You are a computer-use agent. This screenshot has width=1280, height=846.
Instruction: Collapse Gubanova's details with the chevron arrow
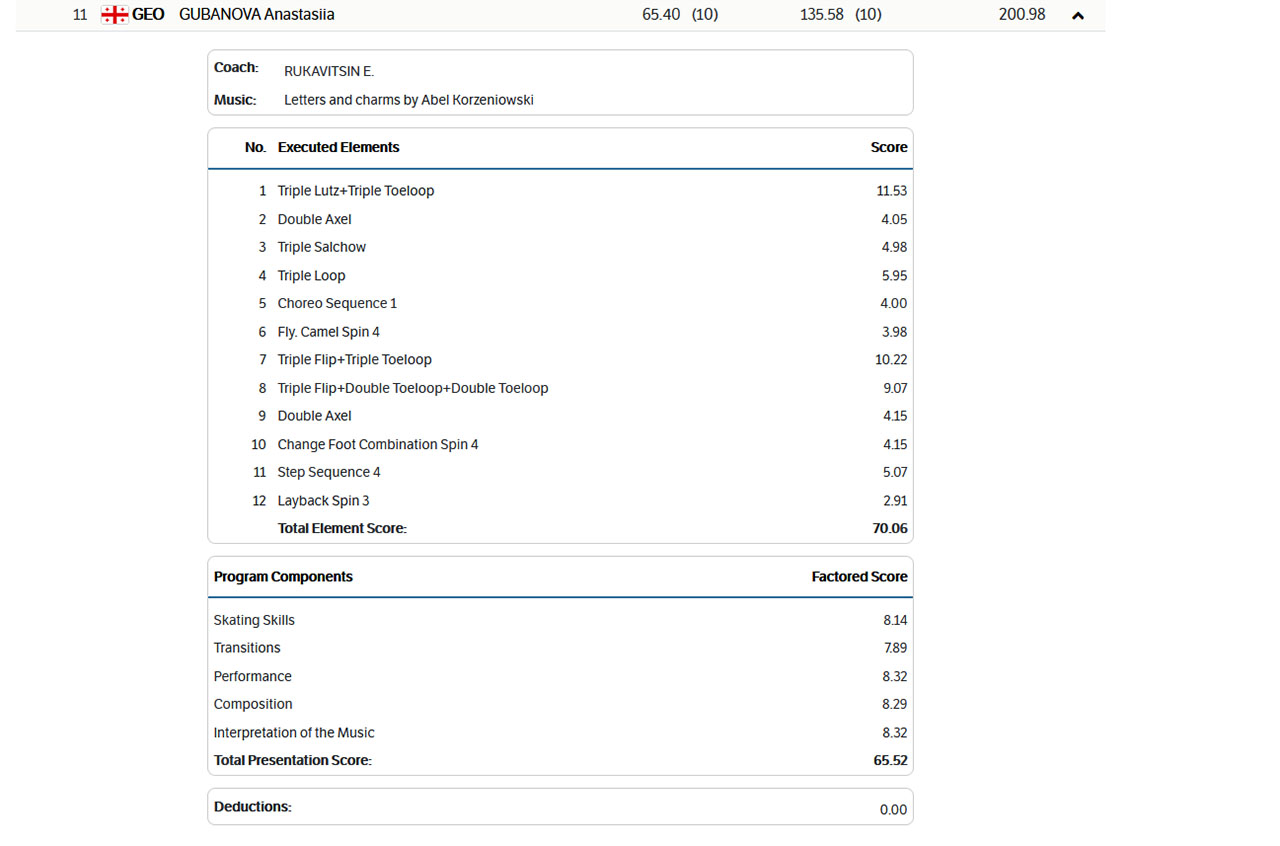(1077, 15)
